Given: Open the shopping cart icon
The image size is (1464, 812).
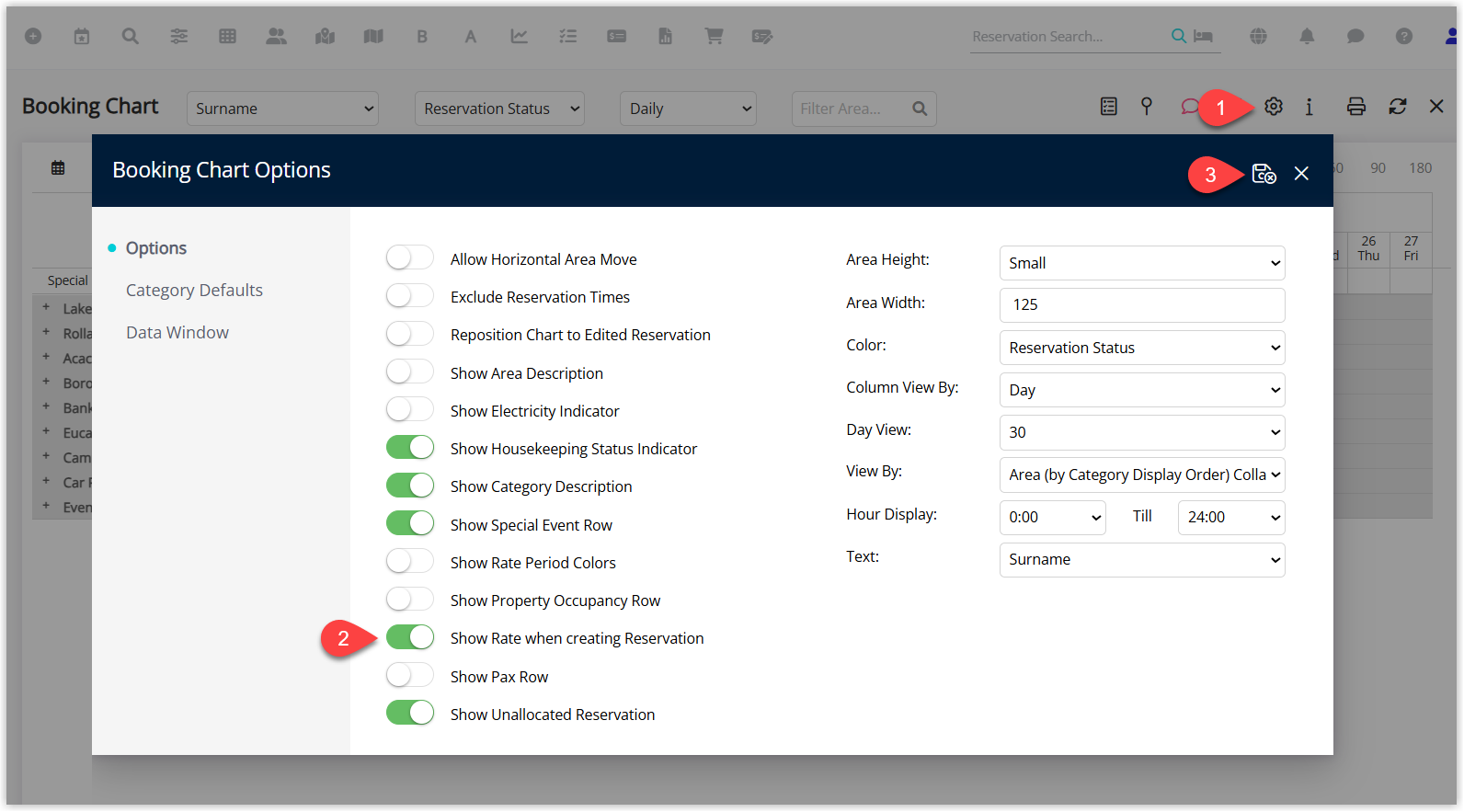Looking at the screenshot, I should point(714,36).
